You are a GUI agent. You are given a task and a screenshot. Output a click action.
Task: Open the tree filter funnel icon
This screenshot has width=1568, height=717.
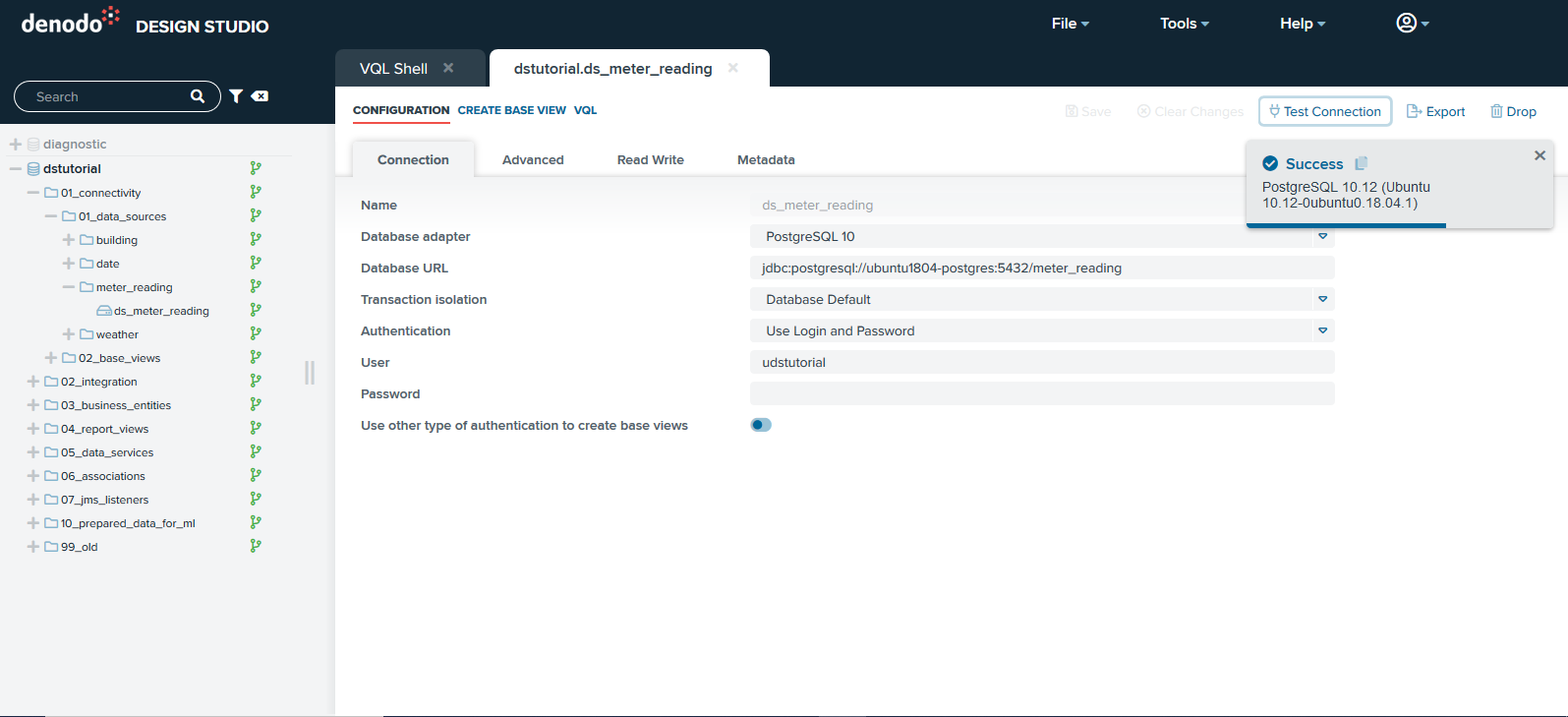(236, 96)
